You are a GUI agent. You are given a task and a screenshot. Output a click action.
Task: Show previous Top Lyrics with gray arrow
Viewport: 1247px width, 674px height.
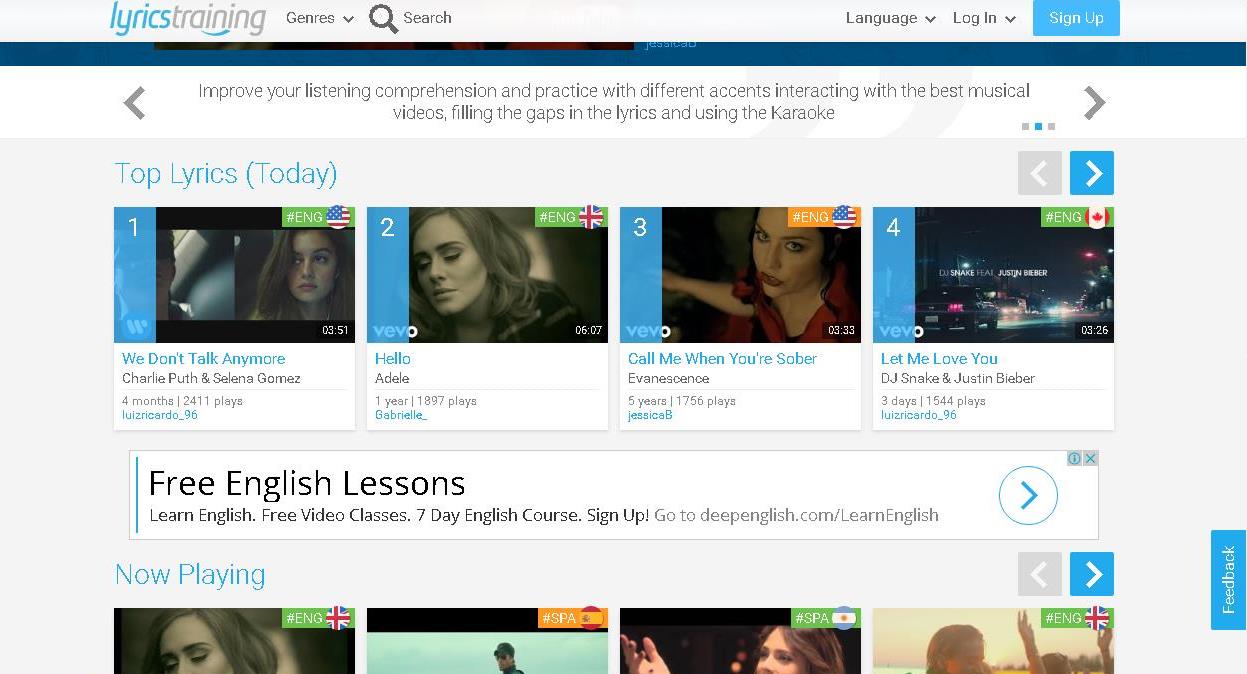(x=1039, y=173)
